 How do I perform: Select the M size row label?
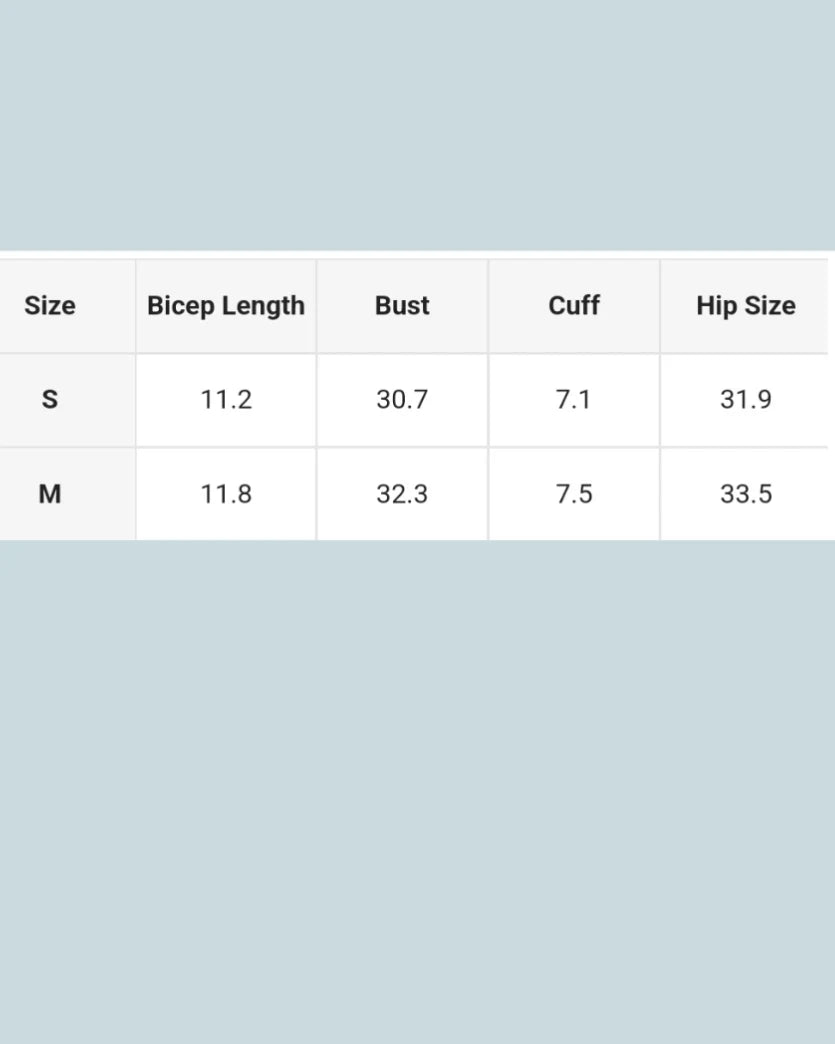tap(50, 494)
